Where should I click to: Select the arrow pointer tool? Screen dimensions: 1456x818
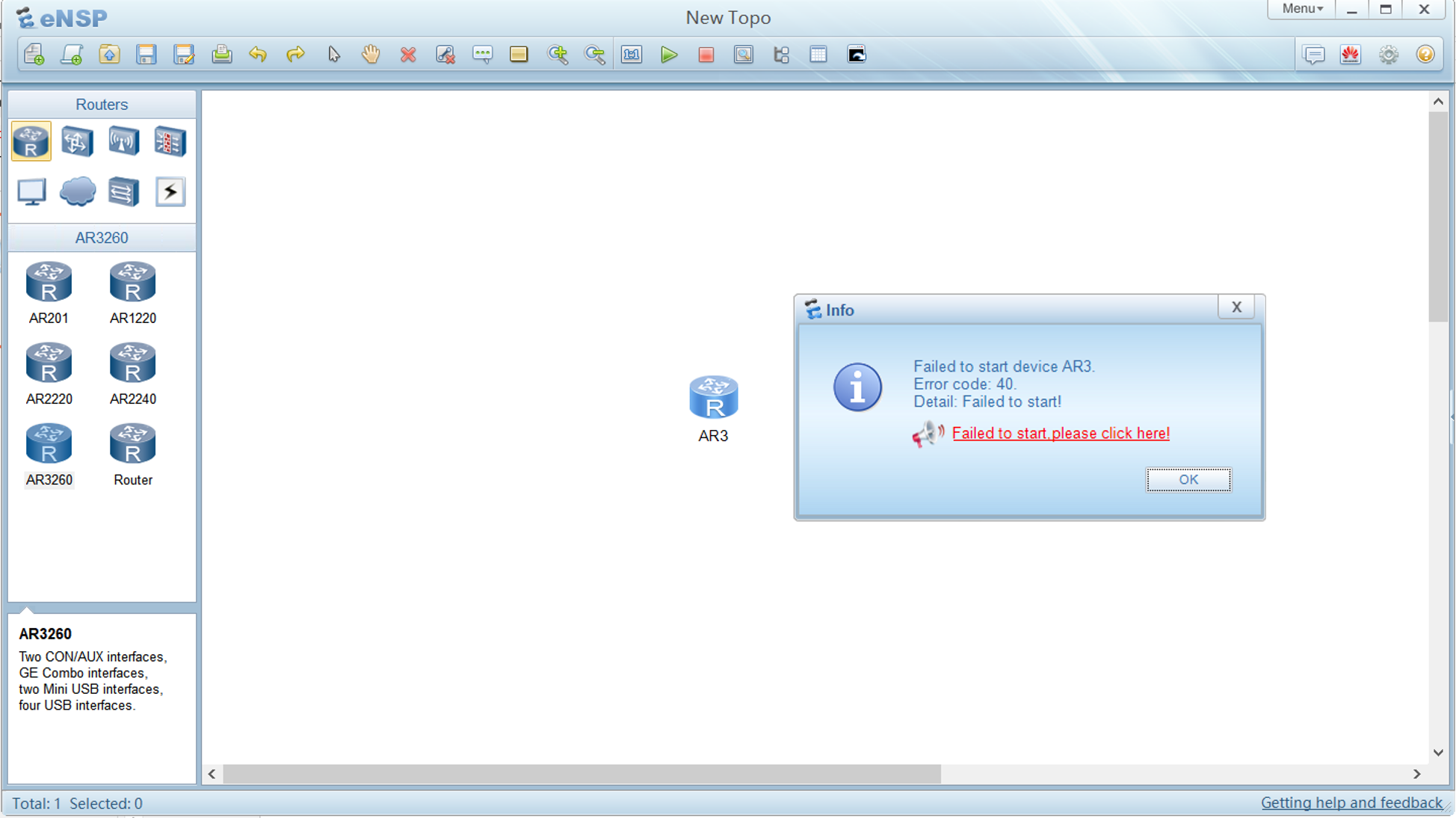pyautogui.click(x=333, y=55)
